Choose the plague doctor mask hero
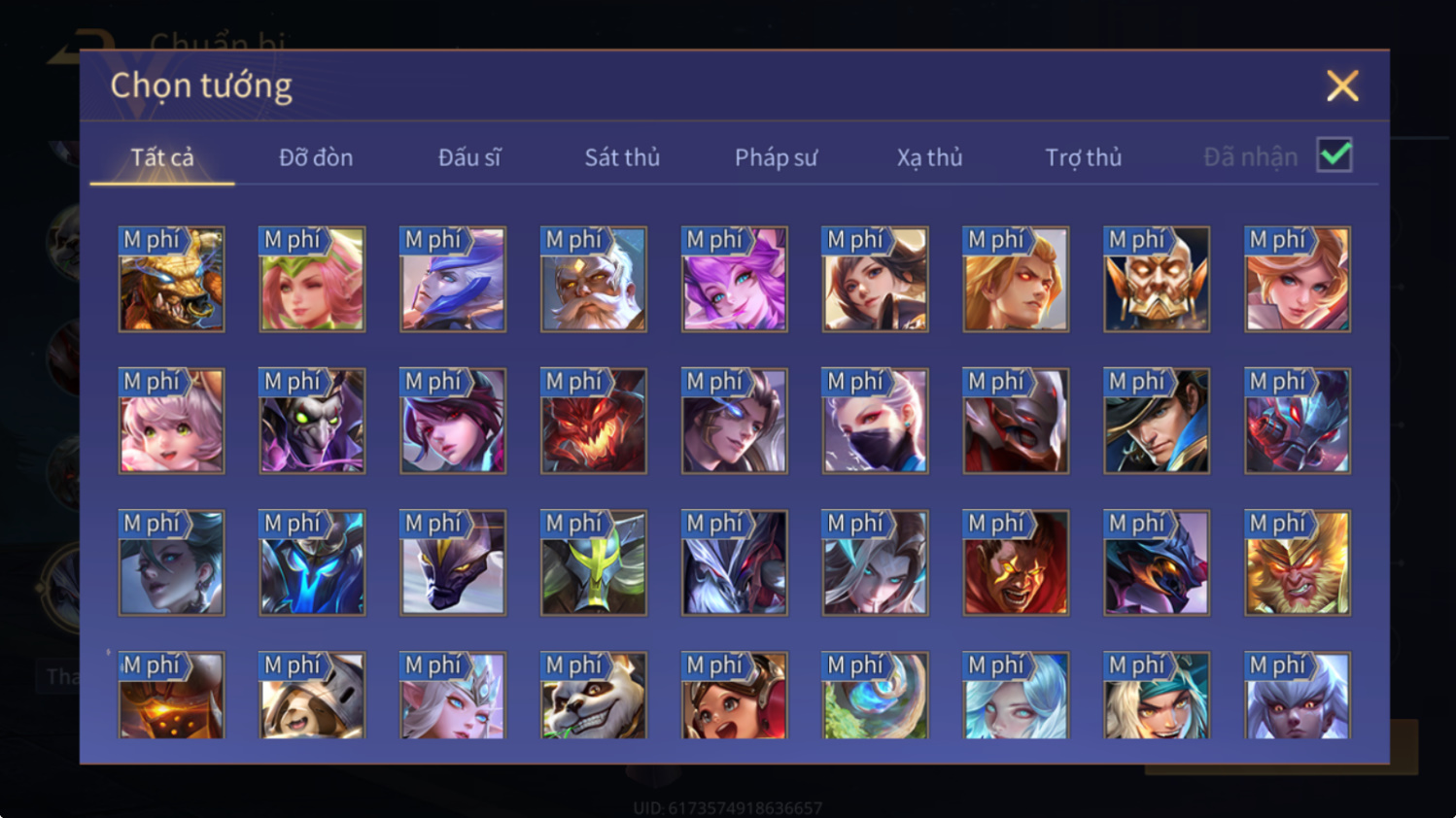 coord(312,421)
